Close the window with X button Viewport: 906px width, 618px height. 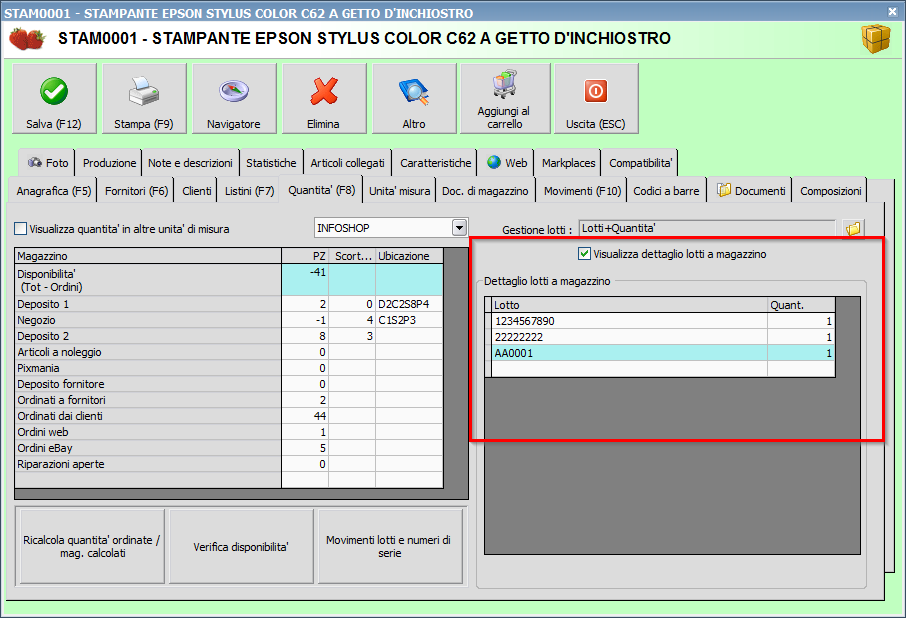[892, 11]
